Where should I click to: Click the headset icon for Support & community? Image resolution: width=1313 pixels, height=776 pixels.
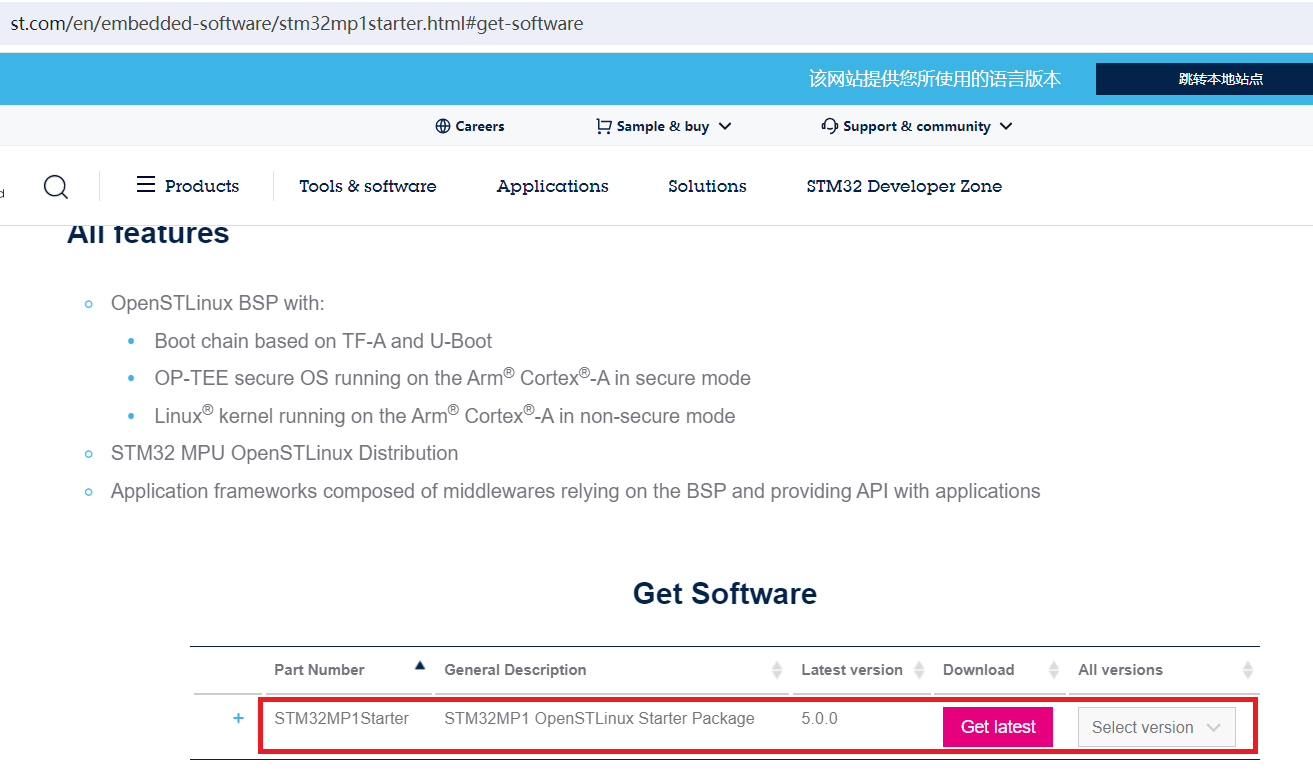click(x=829, y=126)
